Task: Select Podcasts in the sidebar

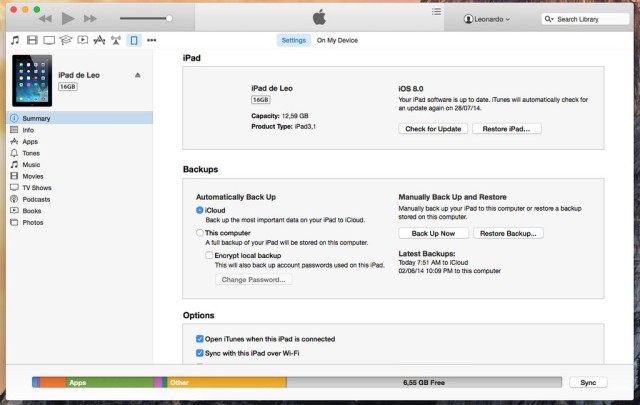Action: [x=36, y=198]
